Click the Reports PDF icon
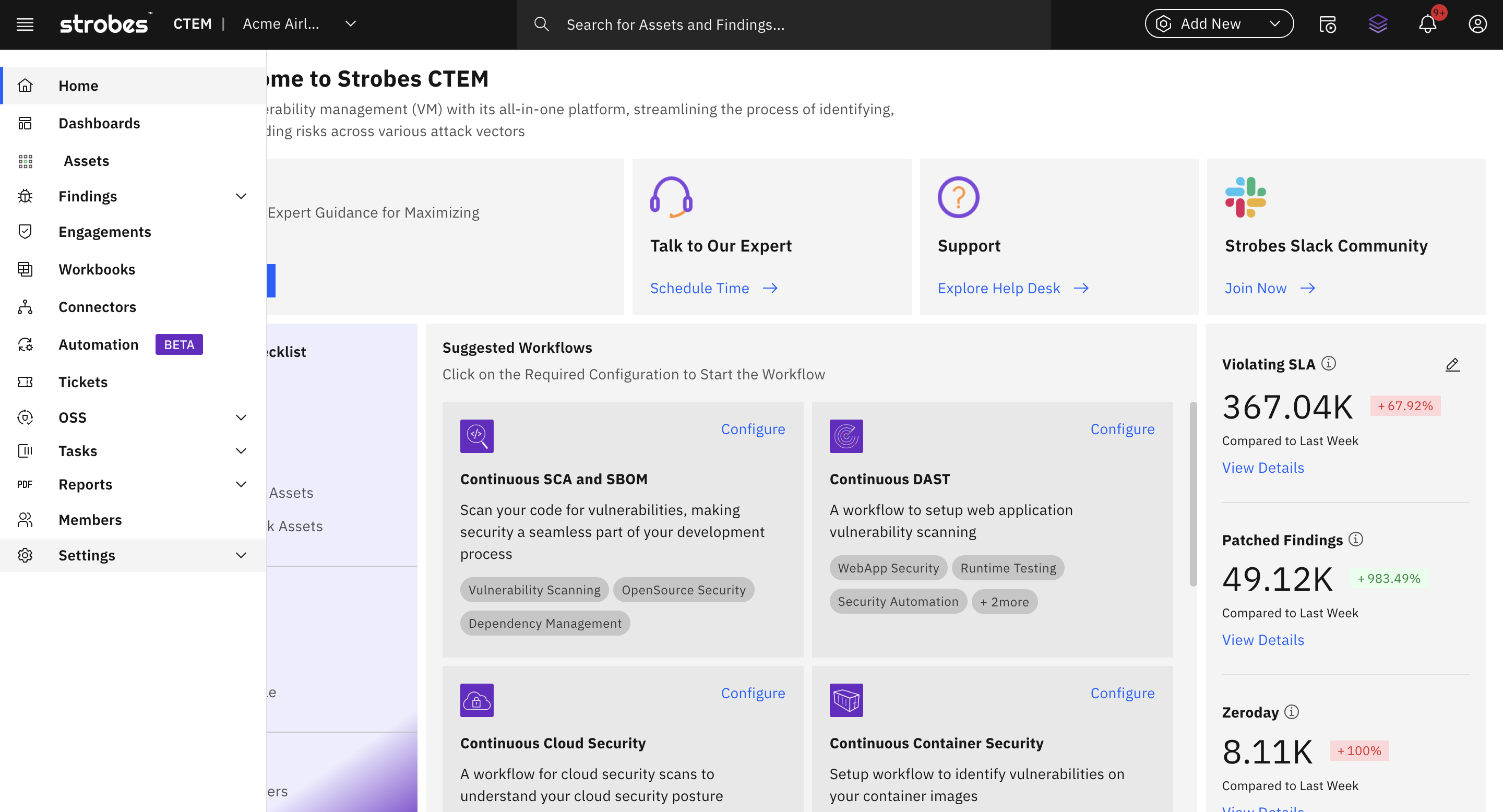The image size is (1503, 812). click(x=25, y=484)
